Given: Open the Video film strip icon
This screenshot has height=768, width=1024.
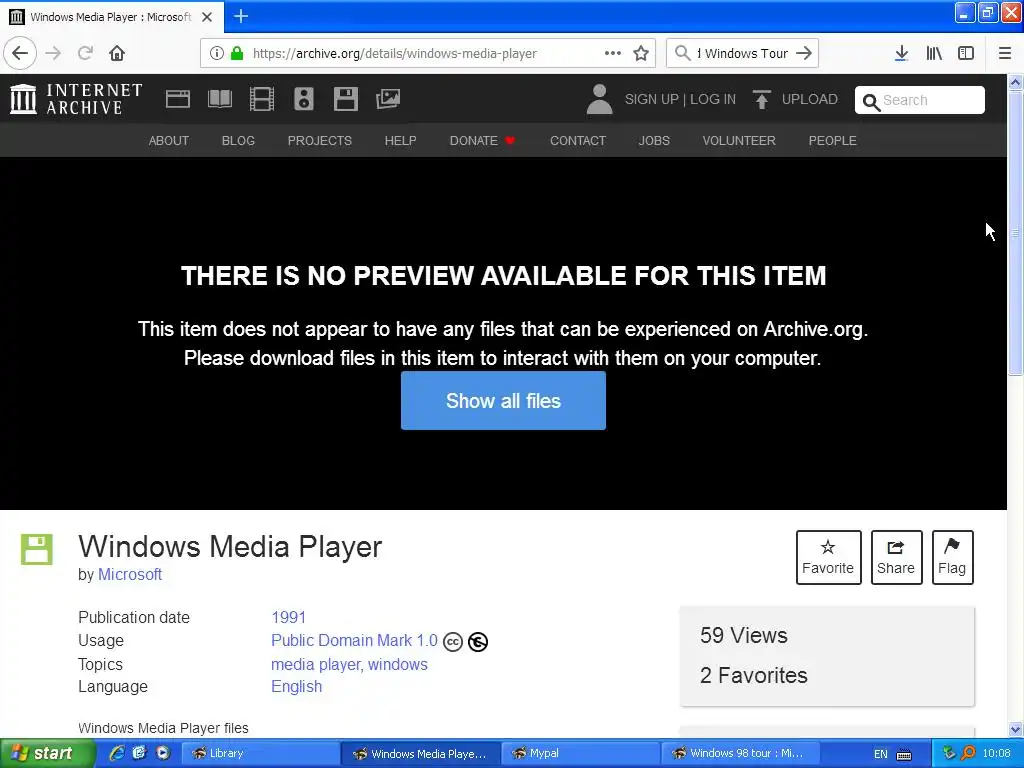Looking at the screenshot, I should tap(262, 99).
